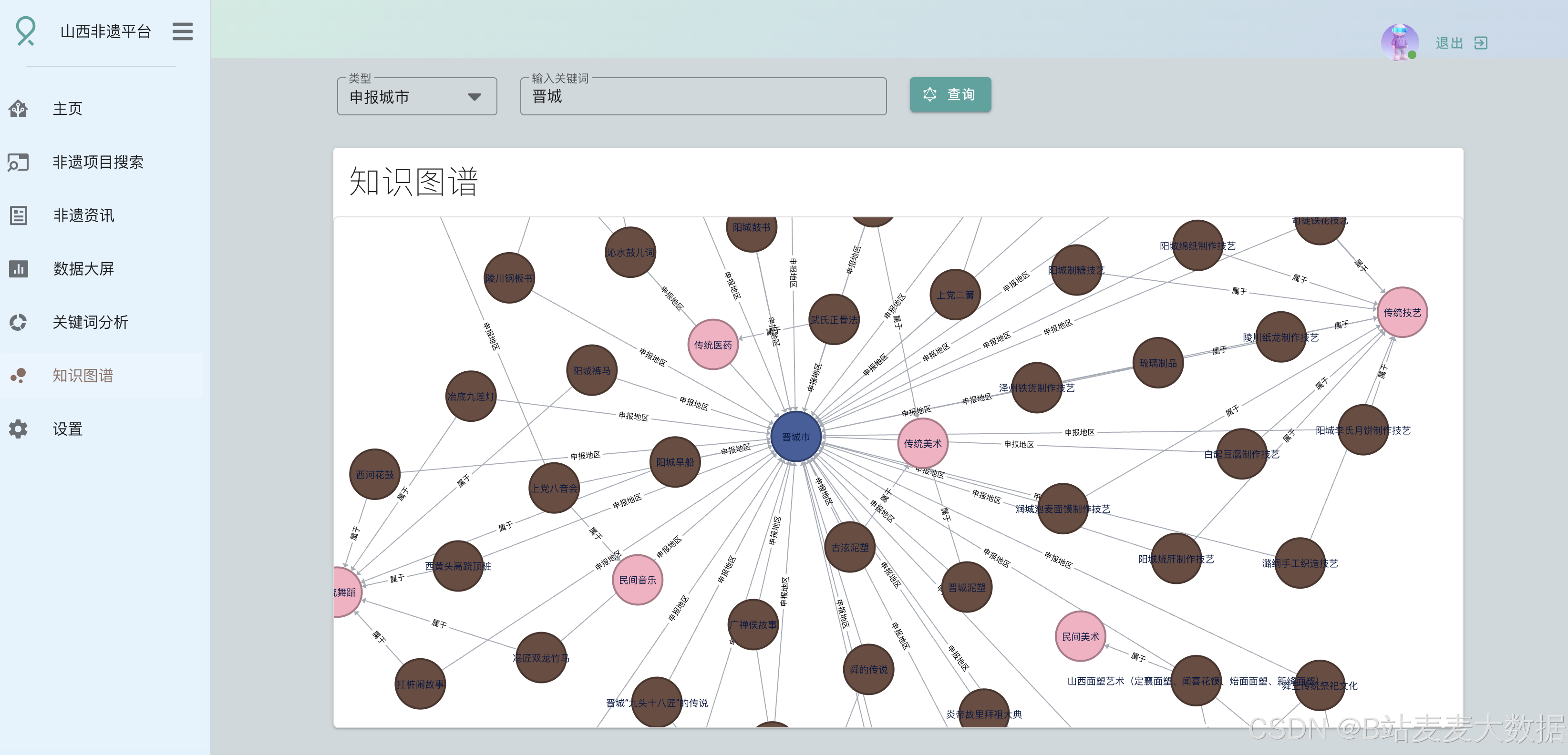1568x755 pixels.
Task: Click the 数据大屏 bar chart icon
Action: [x=18, y=269]
